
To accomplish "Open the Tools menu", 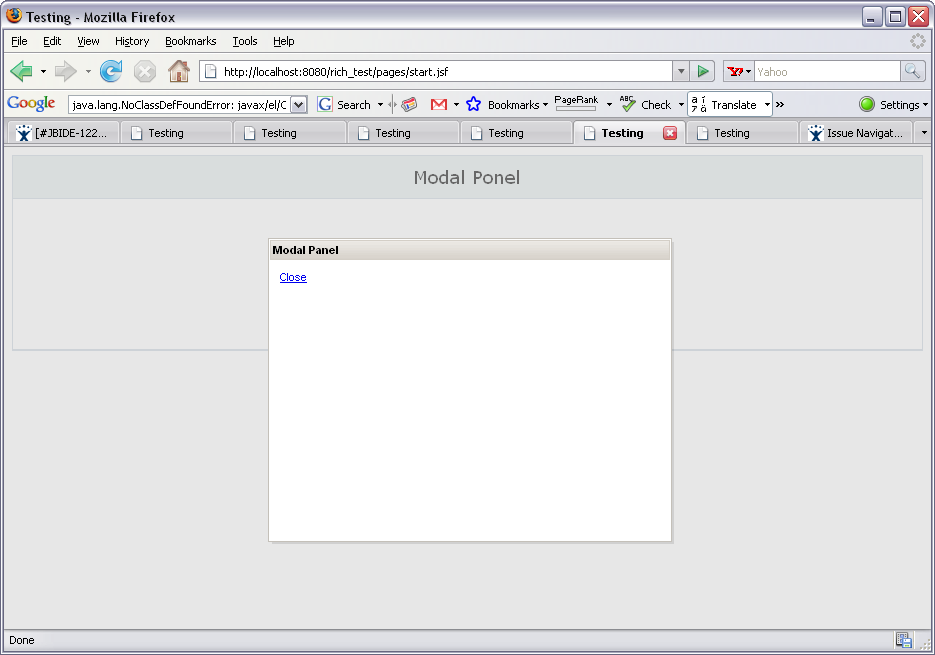I will pos(244,41).
